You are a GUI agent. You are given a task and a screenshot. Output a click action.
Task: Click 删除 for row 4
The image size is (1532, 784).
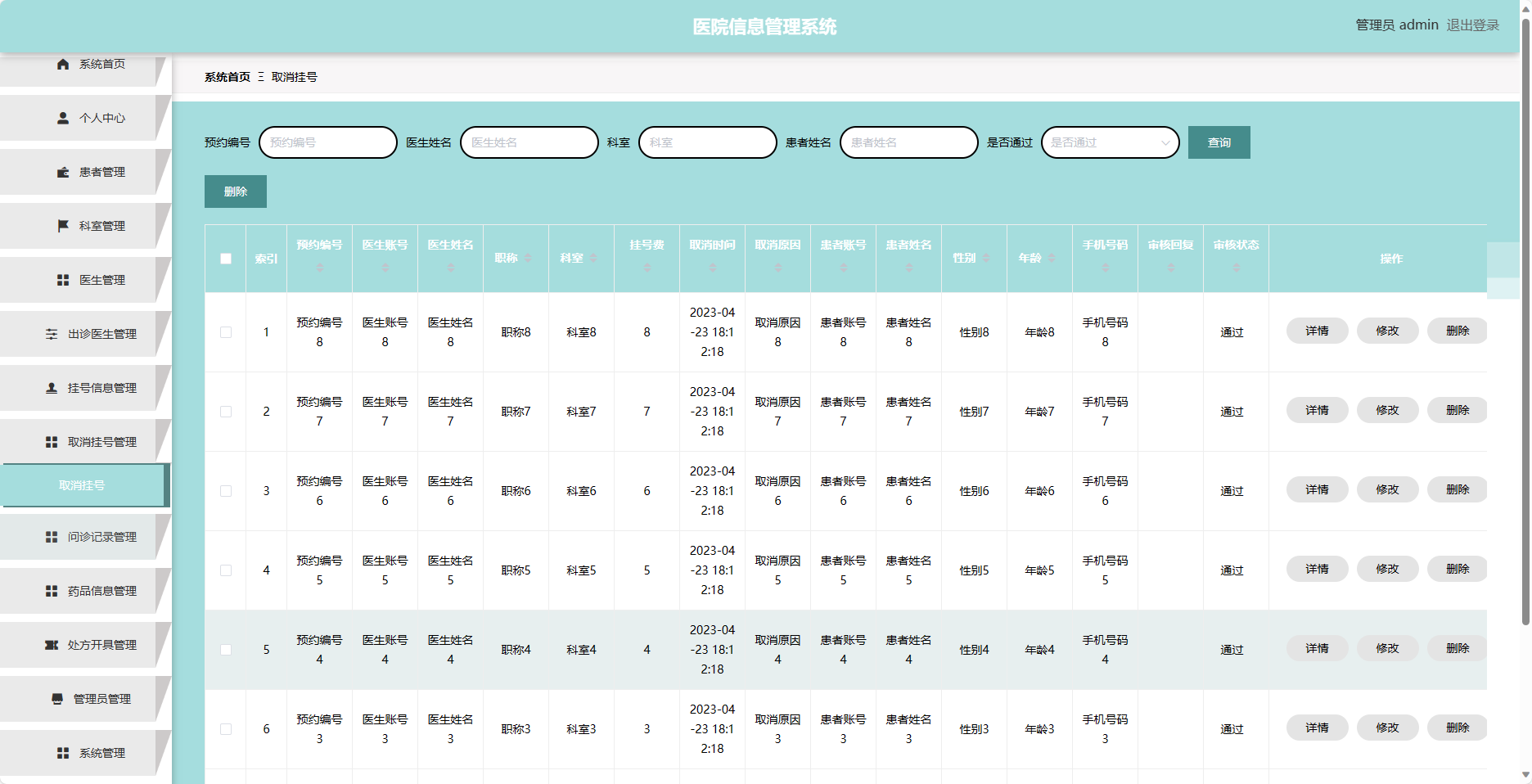[1458, 569]
